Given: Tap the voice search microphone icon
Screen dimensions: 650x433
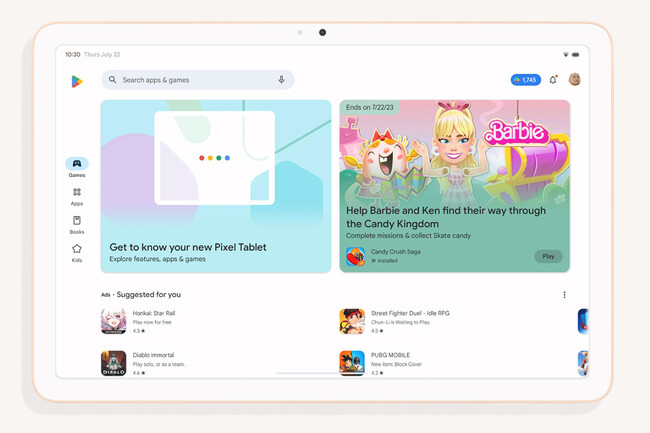Looking at the screenshot, I should click(281, 80).
